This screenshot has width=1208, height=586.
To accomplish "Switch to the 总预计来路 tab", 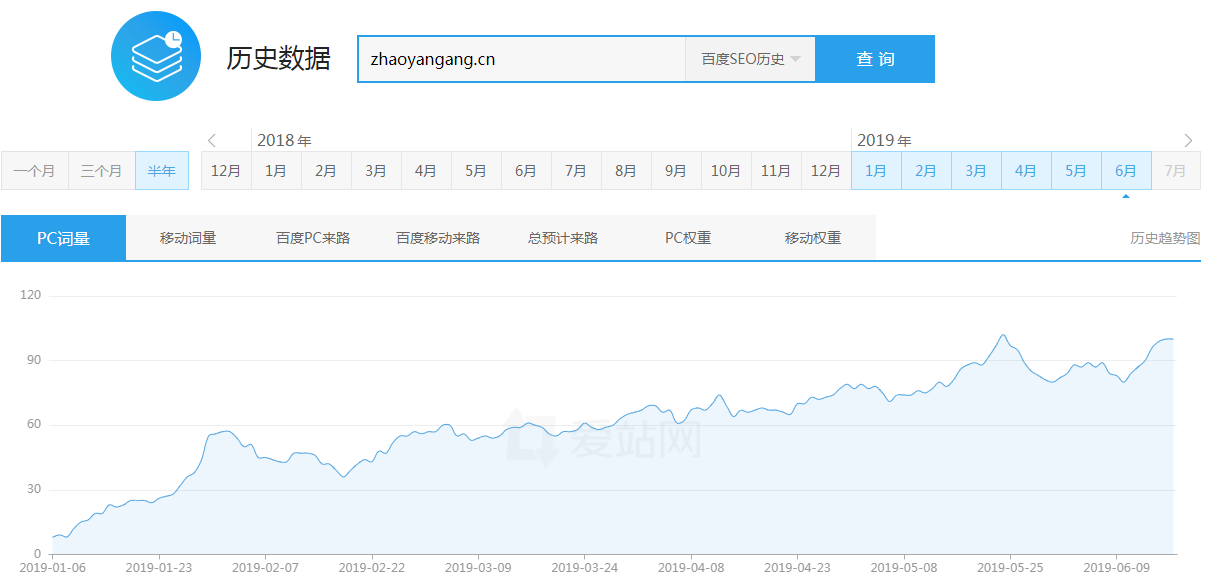I will click(561, 237).
